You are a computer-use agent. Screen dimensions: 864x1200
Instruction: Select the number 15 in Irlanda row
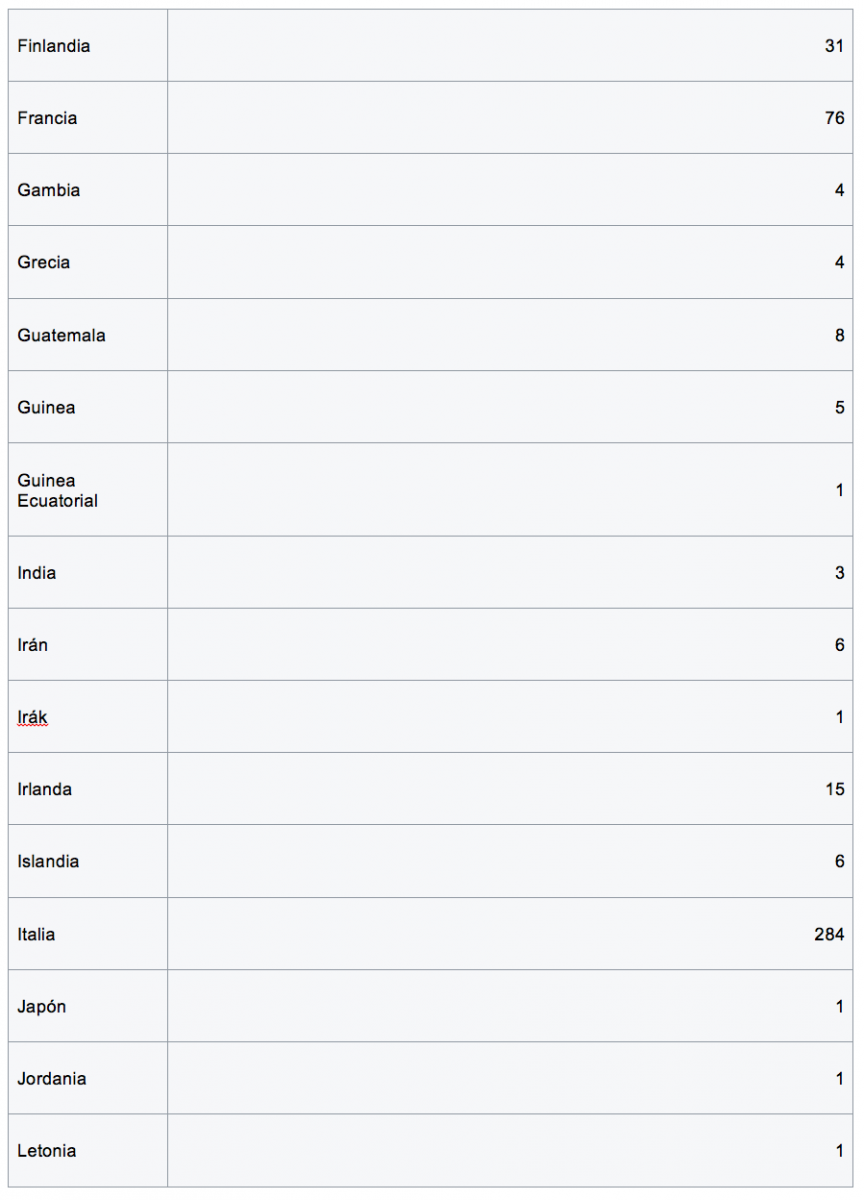tap(834, 789)
